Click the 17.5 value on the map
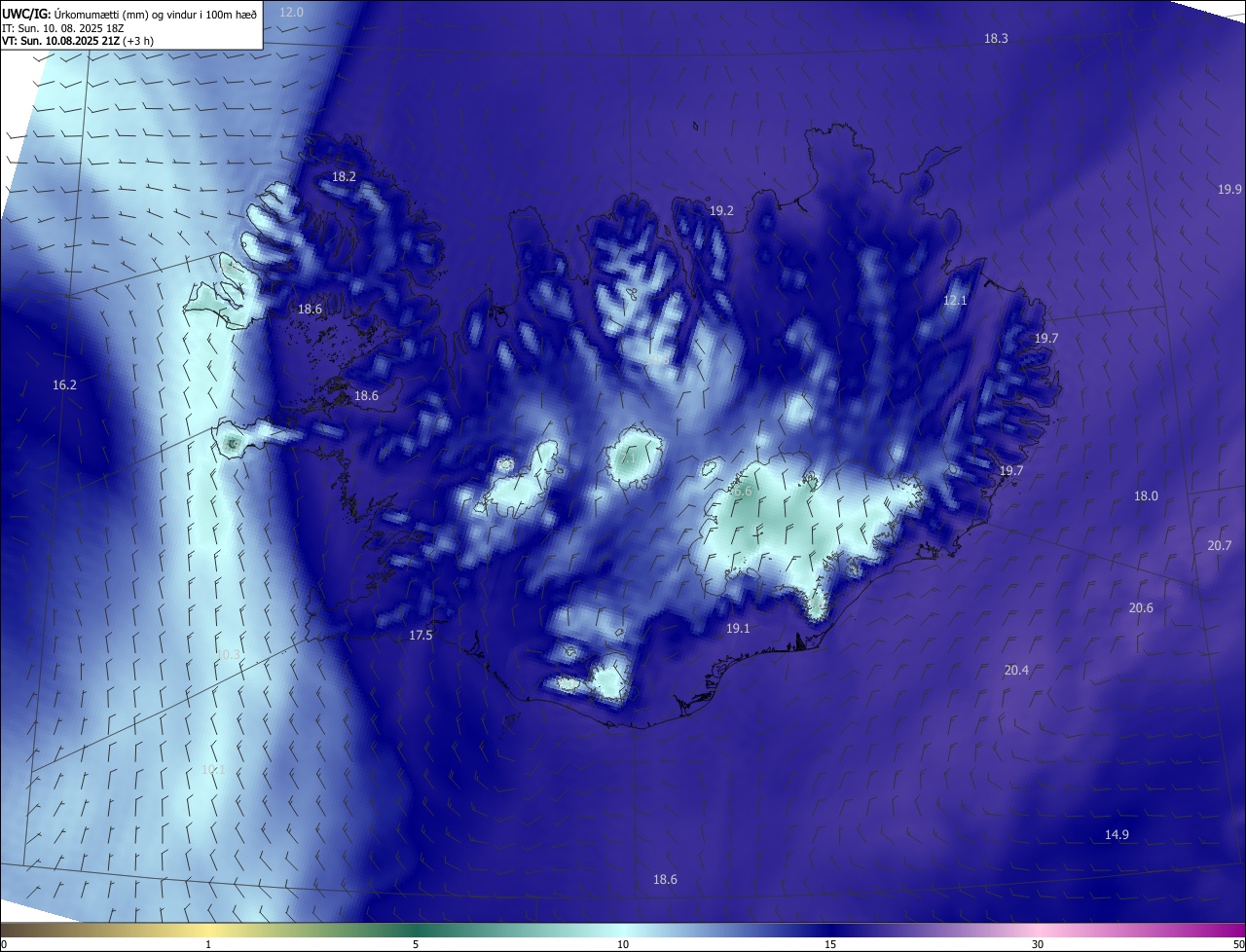This screenshot has height=952, width=1246. pyautogui.click(x=421, y=636)
